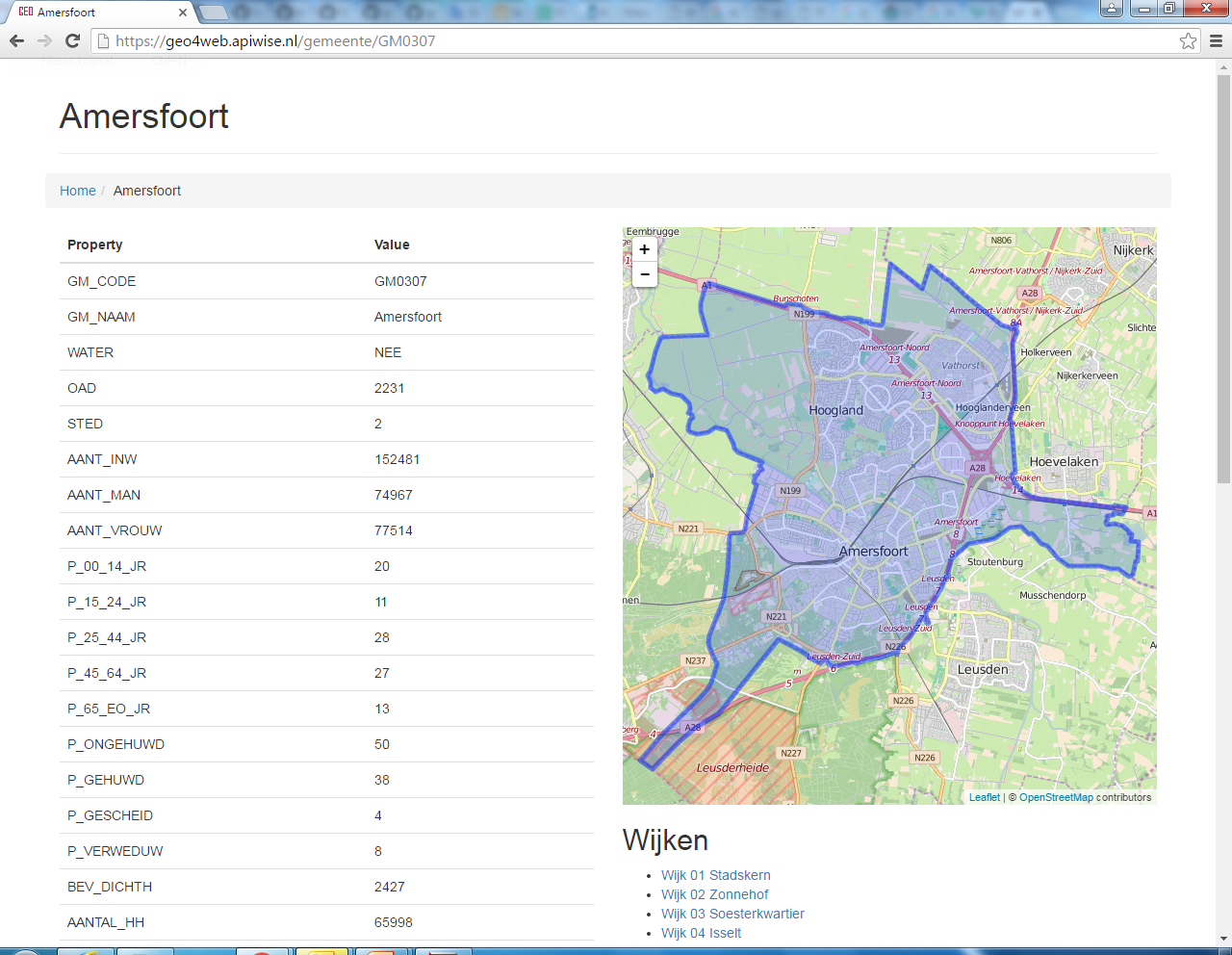Open Wijk 01 Stadskern link

[715, 875]
